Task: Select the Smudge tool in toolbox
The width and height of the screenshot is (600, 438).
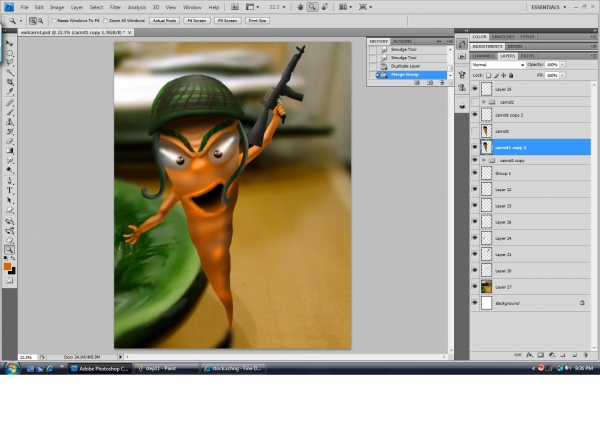Action: [10, 160]
